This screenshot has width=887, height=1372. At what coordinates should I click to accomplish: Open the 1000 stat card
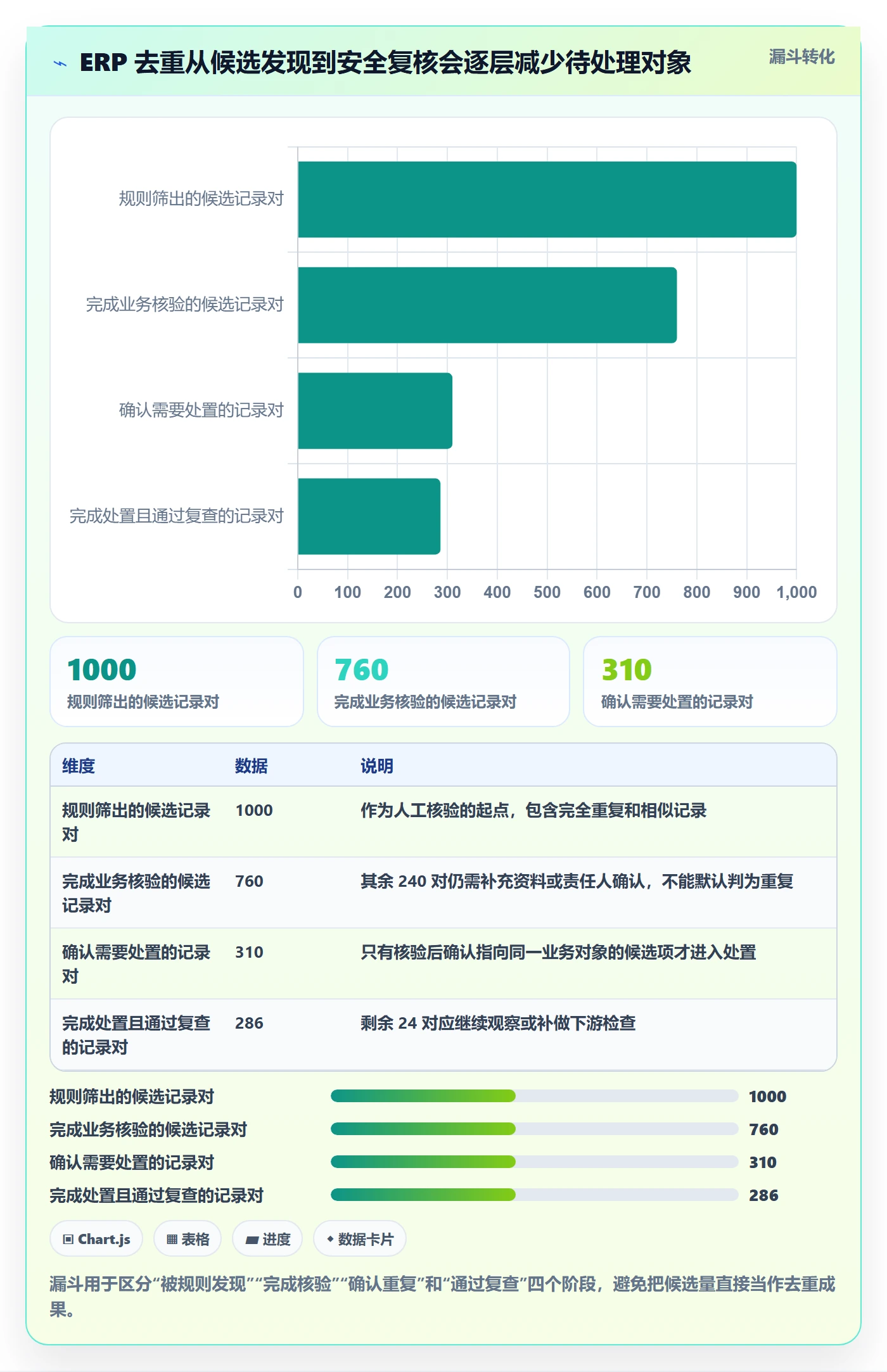pos(177,682)
